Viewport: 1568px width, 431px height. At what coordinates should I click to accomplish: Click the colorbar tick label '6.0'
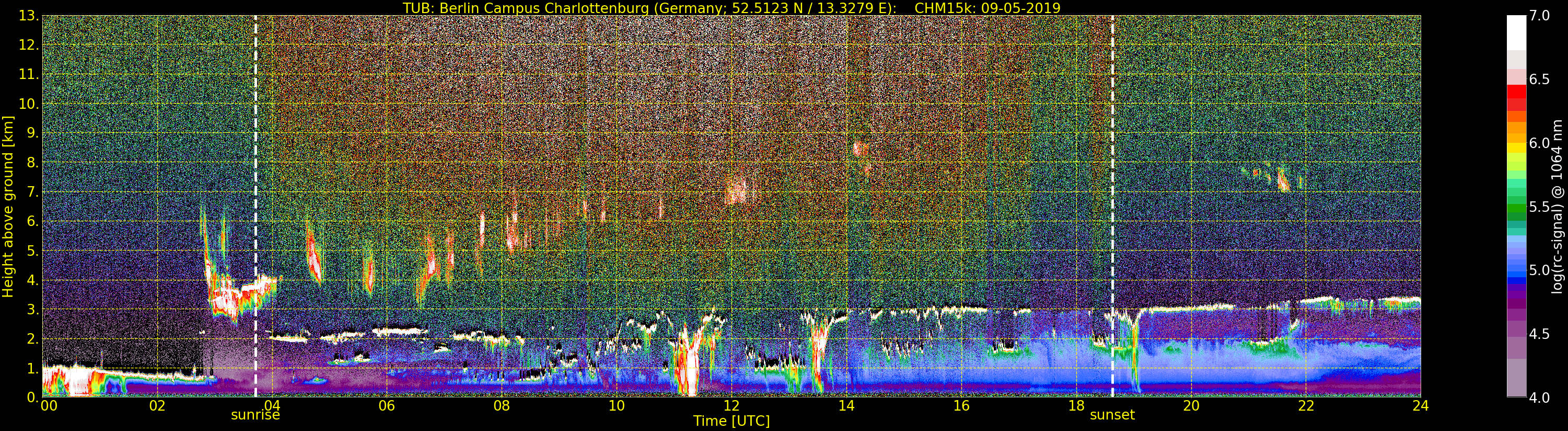pos(1539,143)
